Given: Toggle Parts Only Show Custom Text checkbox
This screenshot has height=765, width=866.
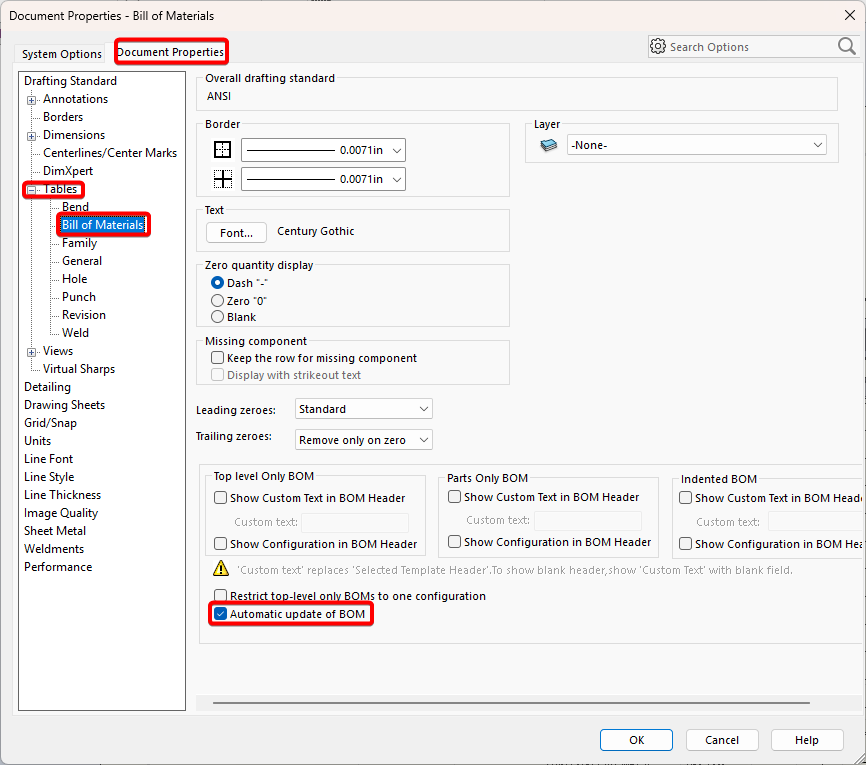Looking at the screenshot, I should click(455, 497).
